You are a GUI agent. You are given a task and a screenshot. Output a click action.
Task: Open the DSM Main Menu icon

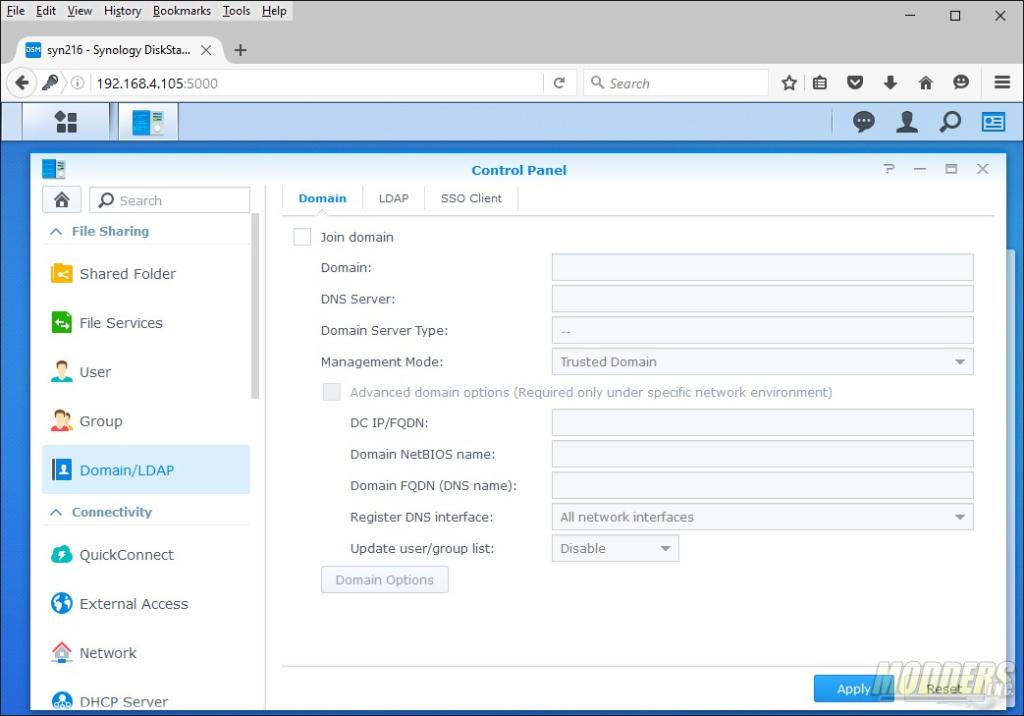66,122
